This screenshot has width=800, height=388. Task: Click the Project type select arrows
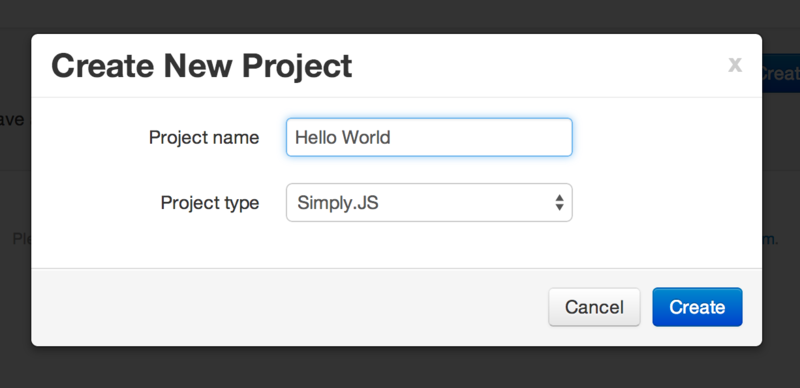(560, 203)
